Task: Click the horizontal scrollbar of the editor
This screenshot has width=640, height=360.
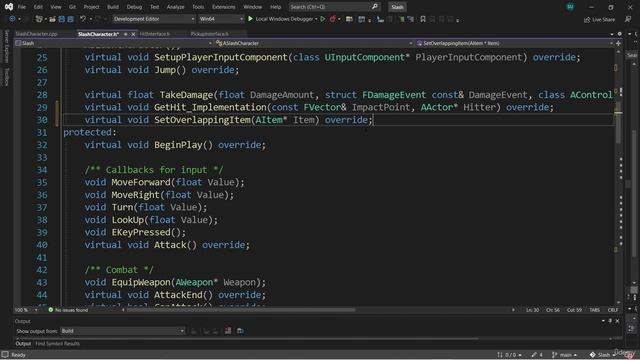Action: click(x=241, y=310)
